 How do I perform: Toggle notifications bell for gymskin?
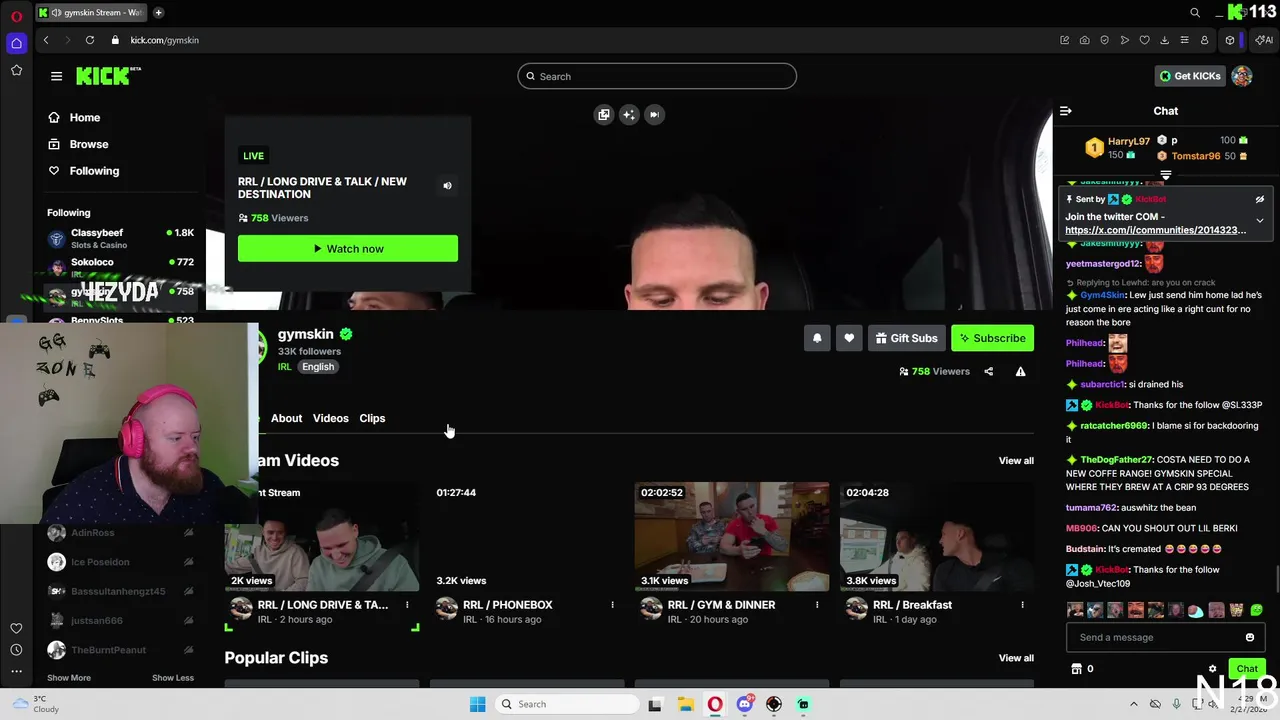(817, 338)
